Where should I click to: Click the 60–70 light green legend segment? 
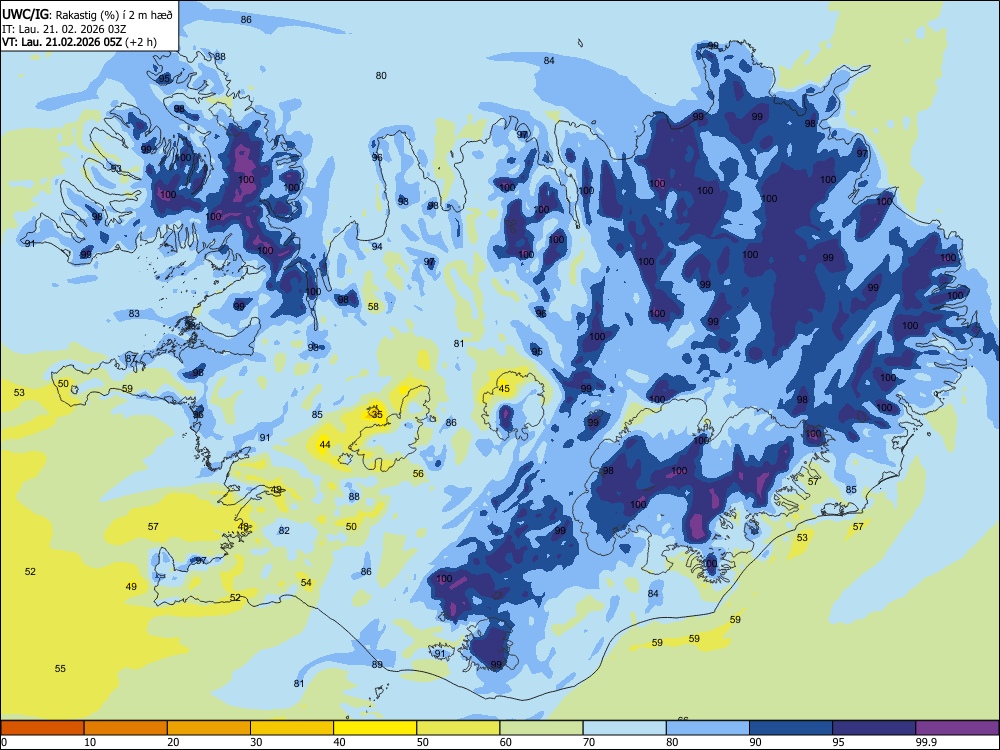[x=541, y=728]
